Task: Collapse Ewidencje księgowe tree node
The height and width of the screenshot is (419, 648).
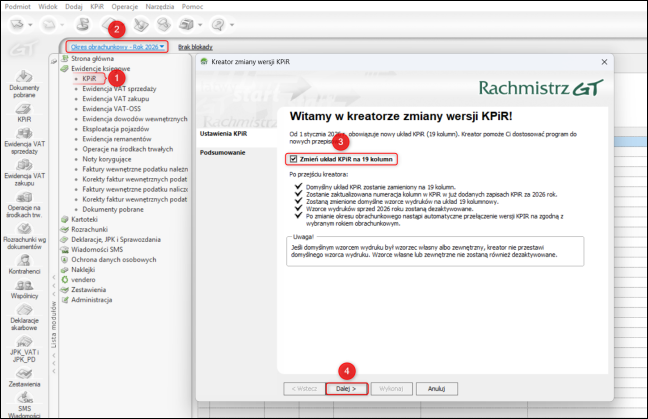Action: point(64,69)
